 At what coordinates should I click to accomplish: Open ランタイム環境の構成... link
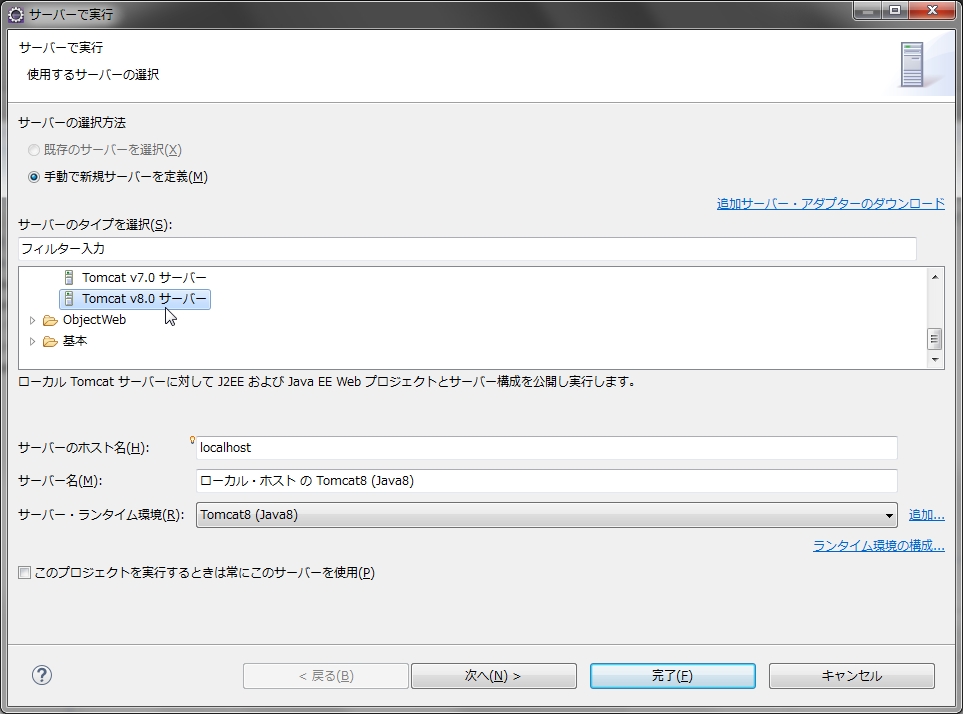[x=878, y=545]
